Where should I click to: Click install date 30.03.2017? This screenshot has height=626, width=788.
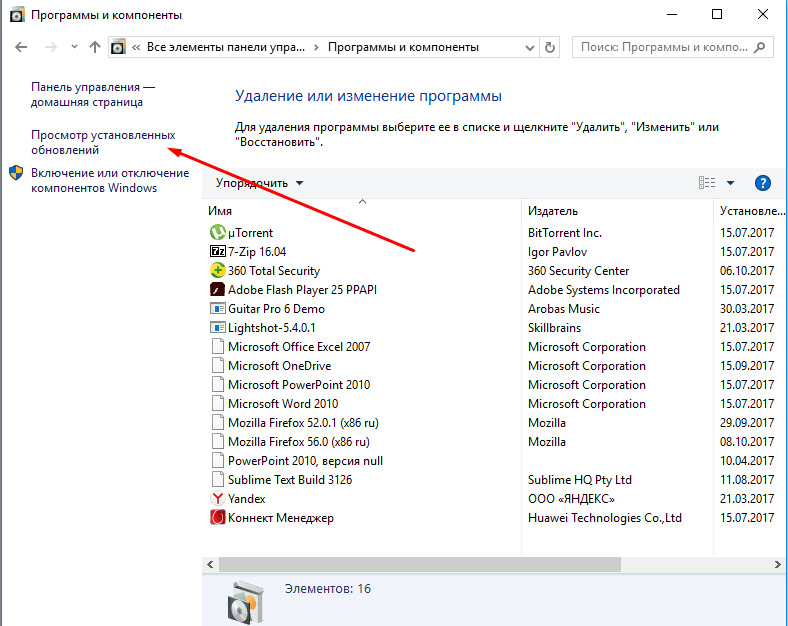point(747,308)
